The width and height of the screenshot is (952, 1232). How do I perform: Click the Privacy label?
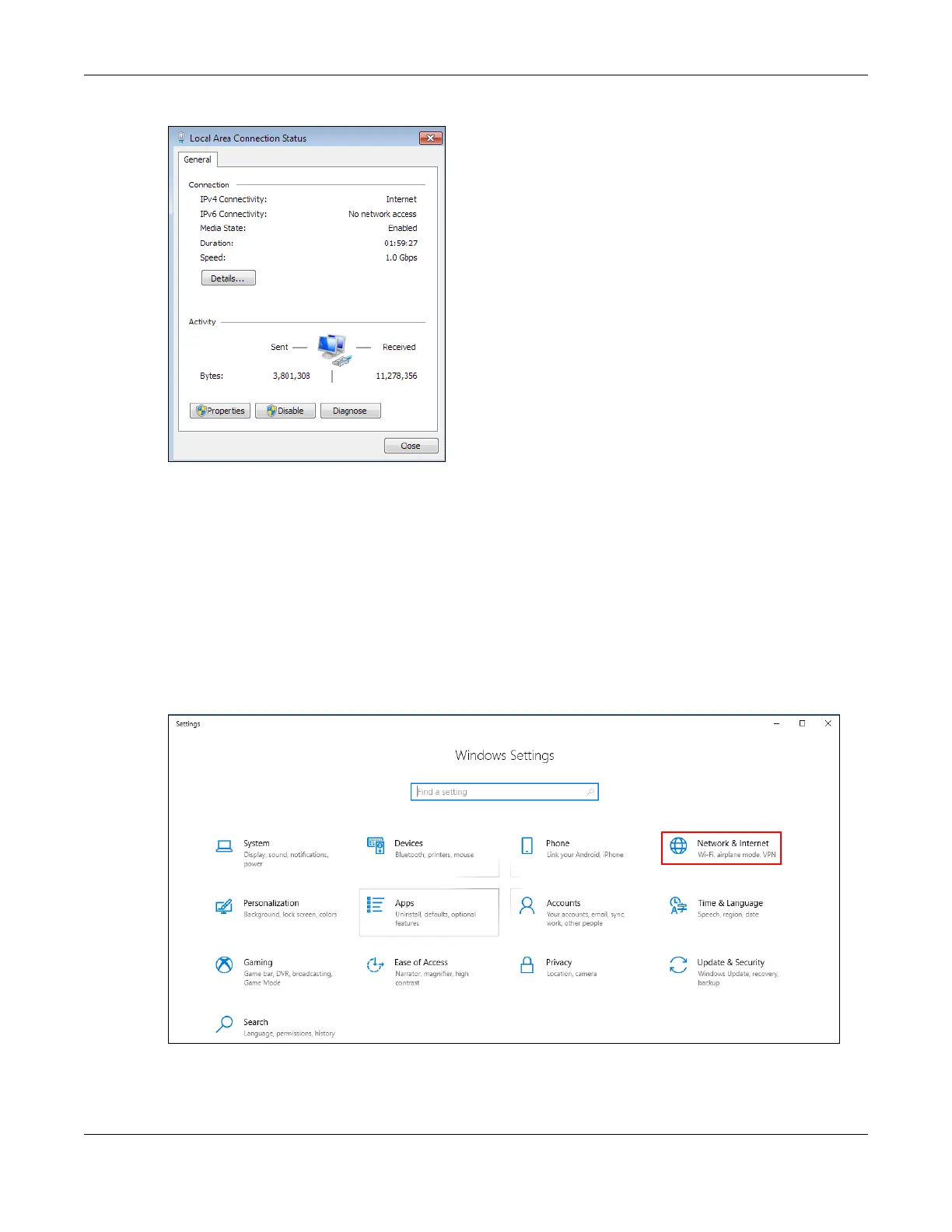[x=558, y=962]
